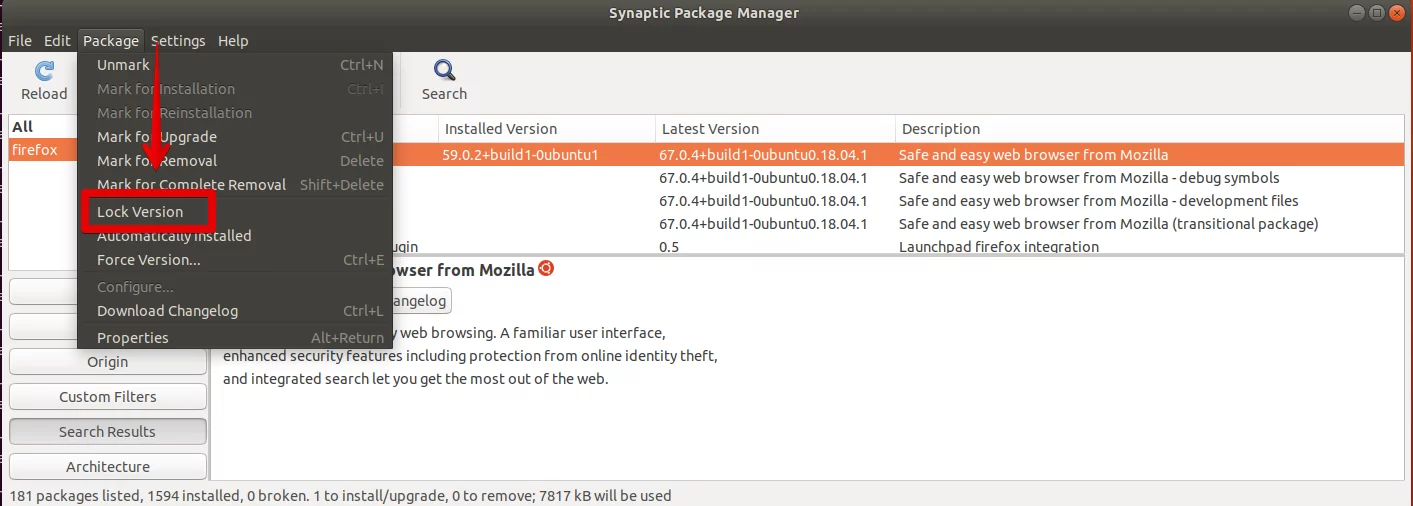The height and width of the screenshot is (506, 1413).
Task: Select Mark for Complete Removal
Action: click(235, 185)
